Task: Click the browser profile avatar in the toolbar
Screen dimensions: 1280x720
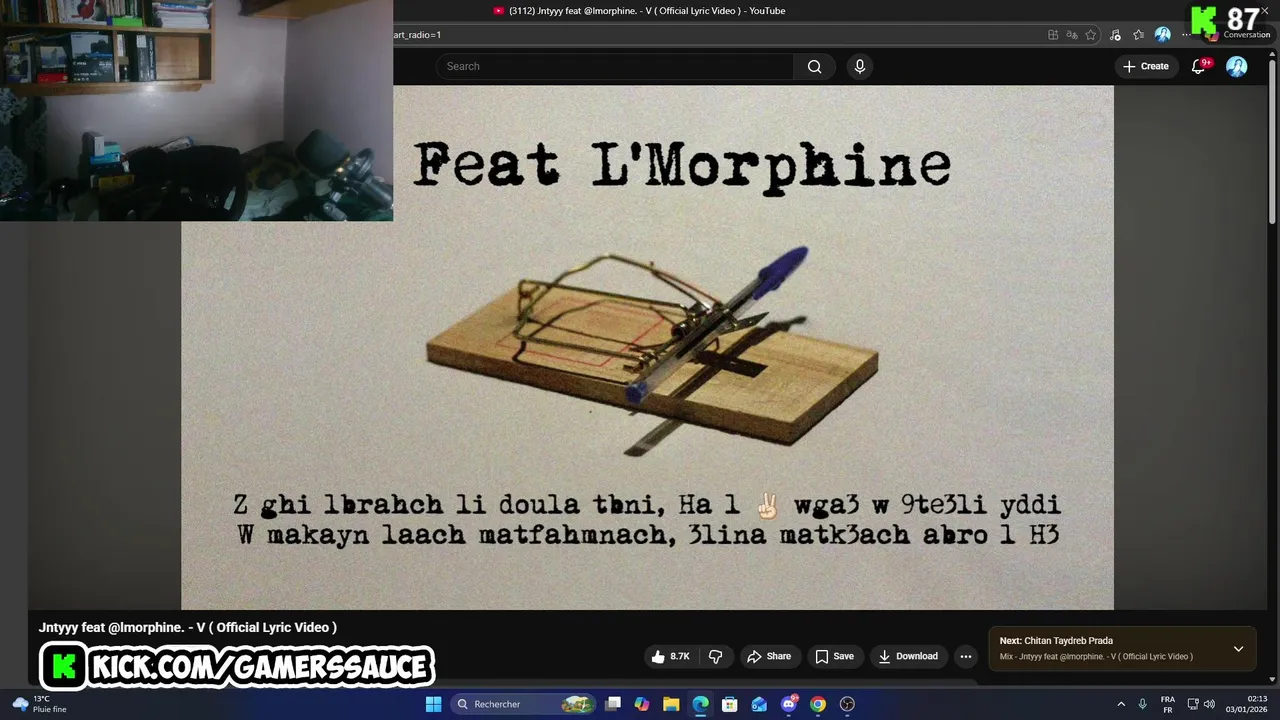Action: point(1162,34)
